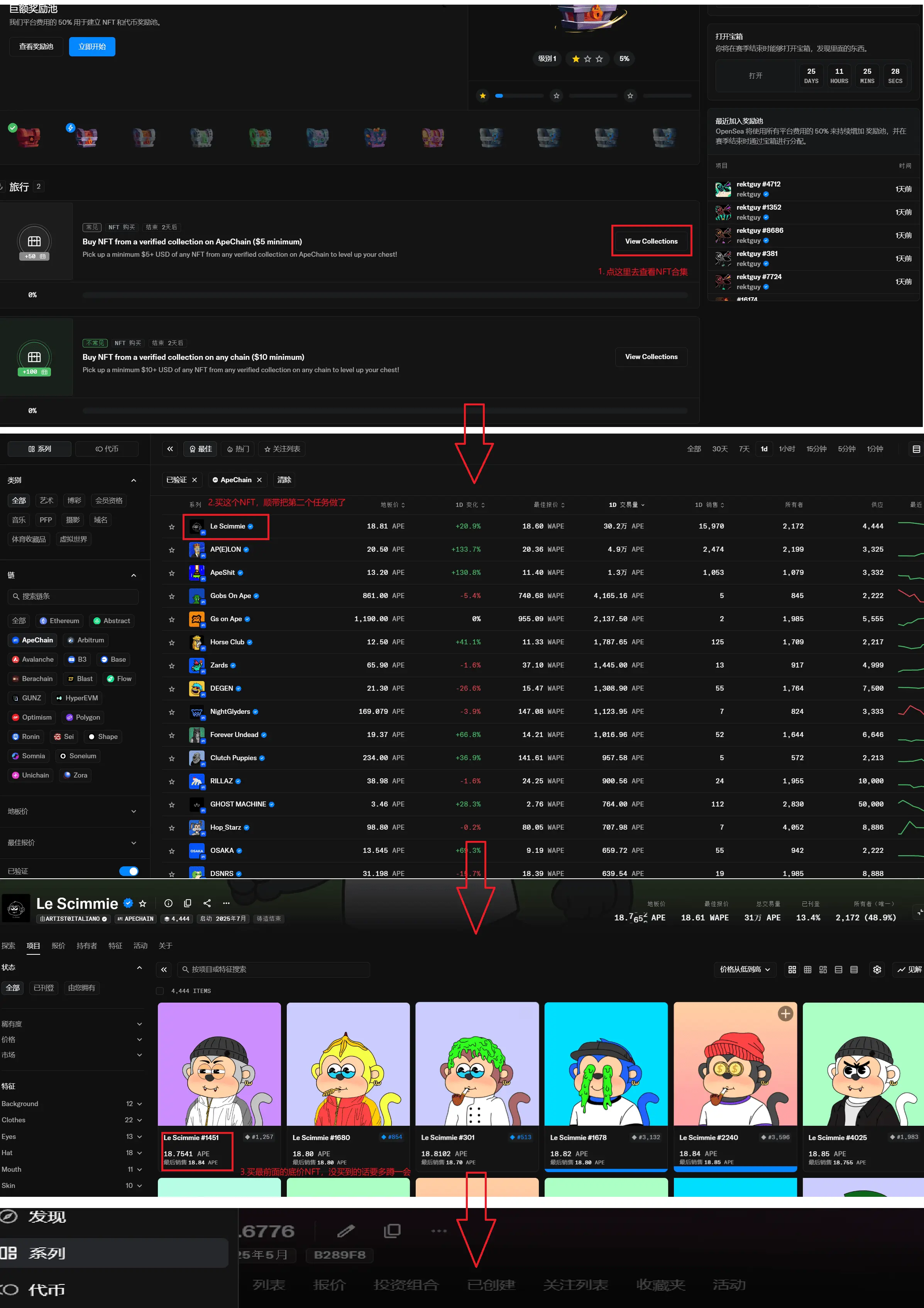This screenshot has height=1308, width=924.
Task: Click the level progress bar after first star
Action: click(x=520, y=96)
